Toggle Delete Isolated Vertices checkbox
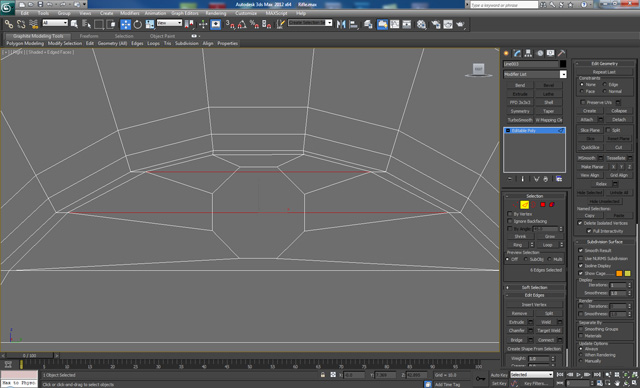This screenshot has height=388, width=640. click(580, 223)
